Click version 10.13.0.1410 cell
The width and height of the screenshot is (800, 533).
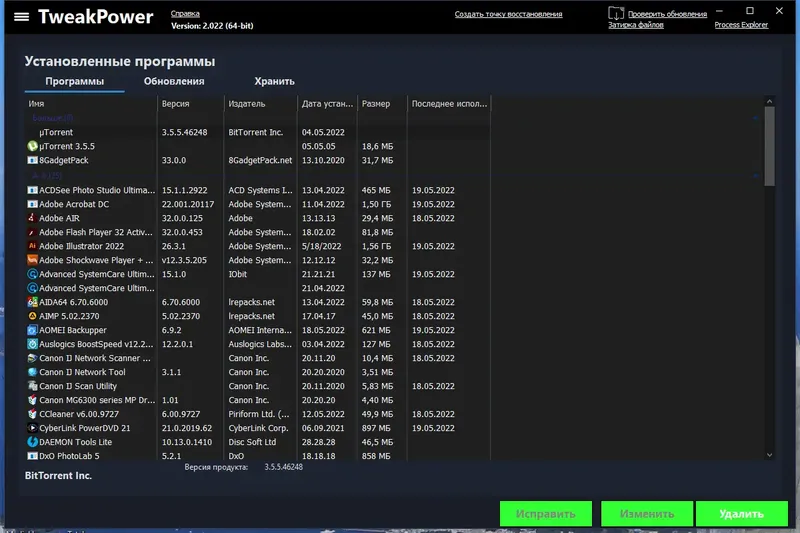[x=187, y=442]
